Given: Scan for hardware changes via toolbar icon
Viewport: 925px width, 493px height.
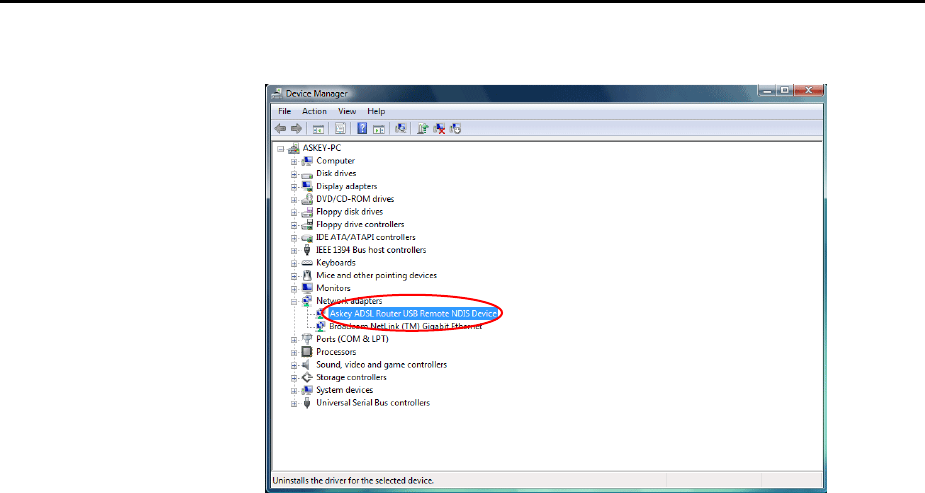Looking at the screenshot, I should 401,129.
